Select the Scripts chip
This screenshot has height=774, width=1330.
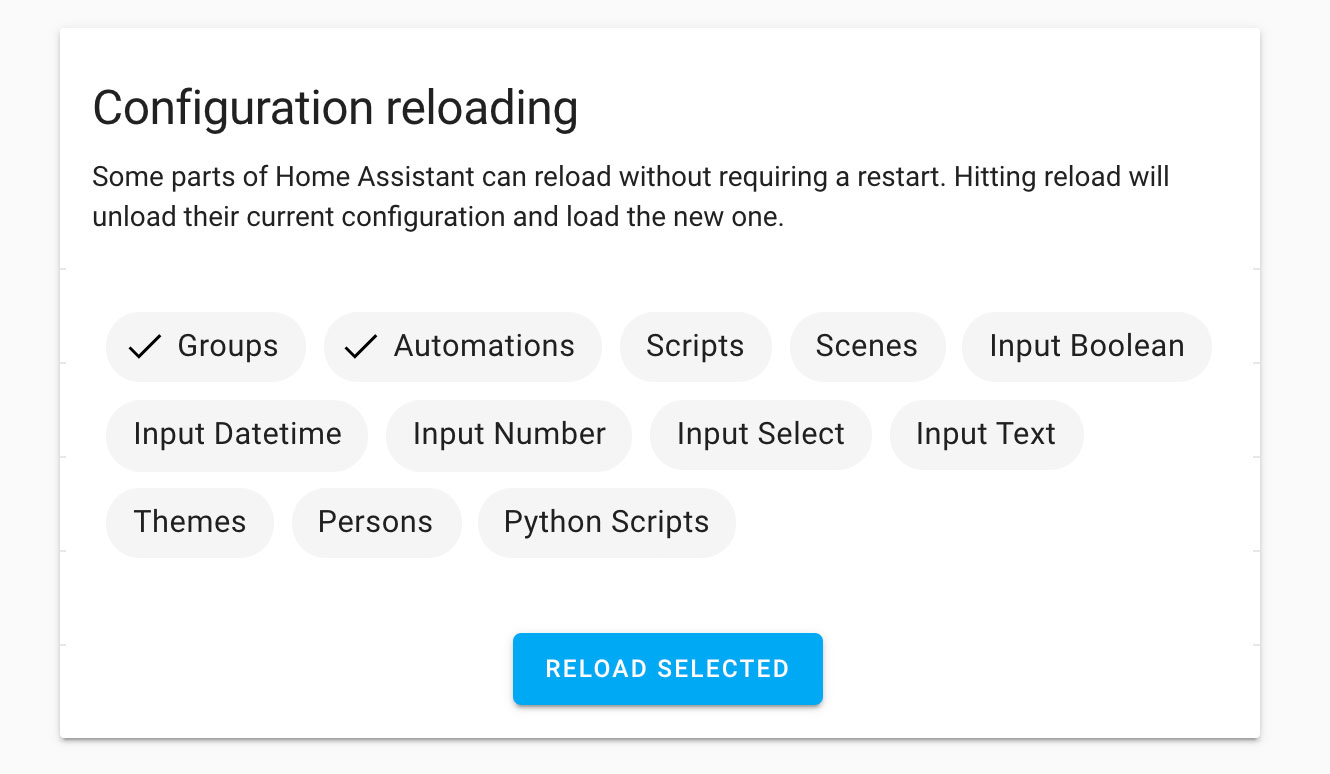(695, 346)
